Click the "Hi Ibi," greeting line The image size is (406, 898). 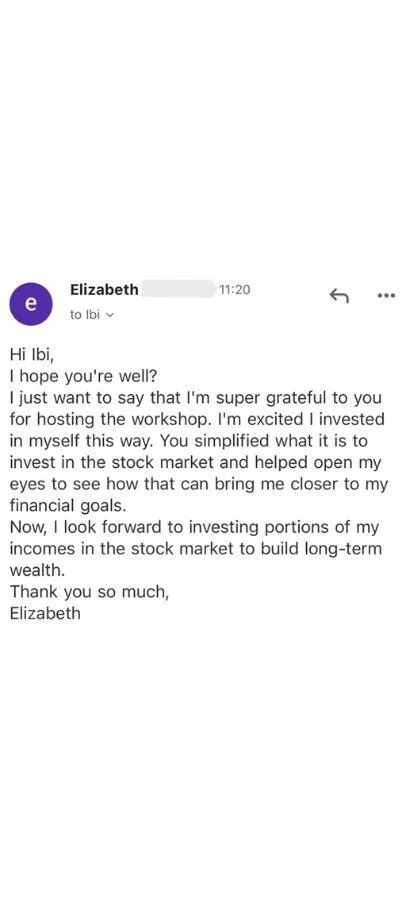coord(31,355)
